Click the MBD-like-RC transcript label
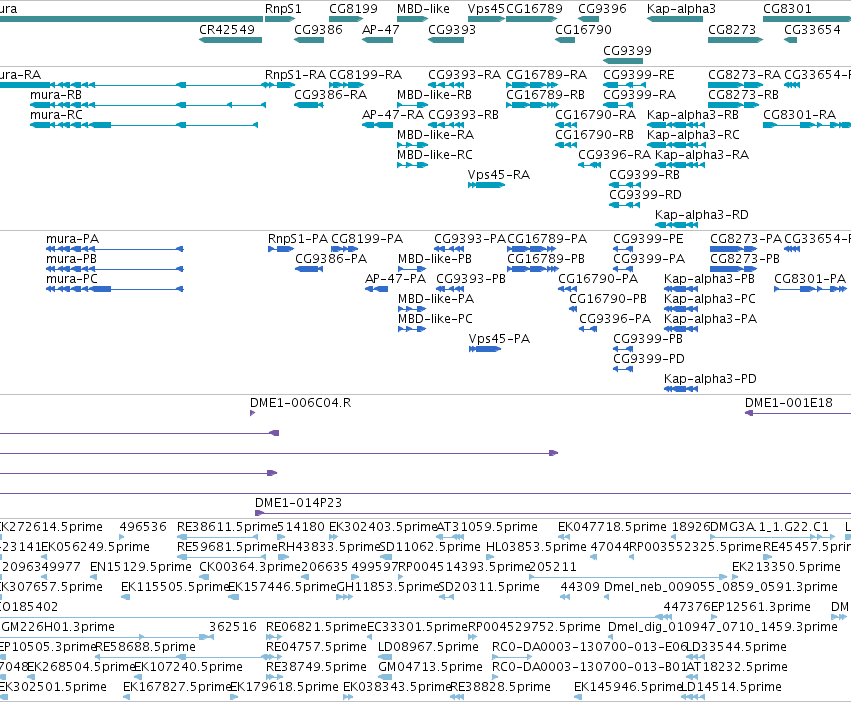The height and width of the screenshot is (702, 851). (435, 155)
